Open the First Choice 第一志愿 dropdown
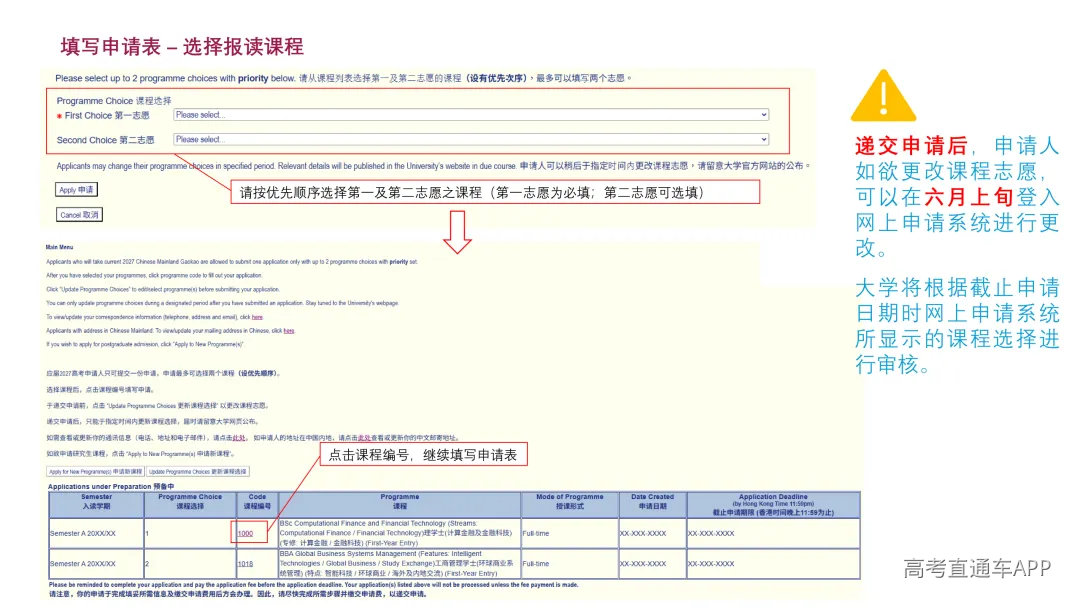The height and width of the screenshot is (608, 1080). tap(470, 115)
